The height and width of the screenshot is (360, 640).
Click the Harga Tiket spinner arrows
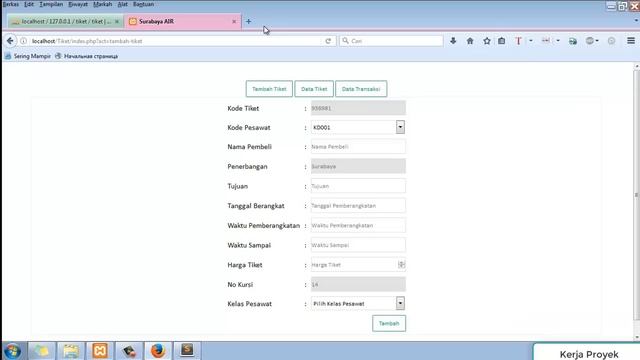[x=402, y=264]
